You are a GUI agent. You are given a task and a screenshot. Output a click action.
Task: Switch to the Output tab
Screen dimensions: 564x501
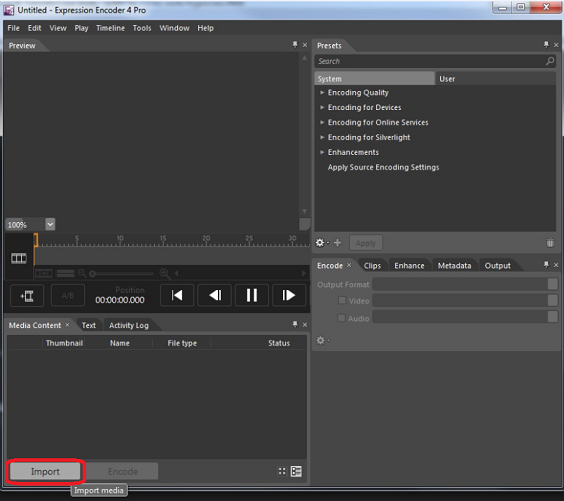click(x=497, y=265)
